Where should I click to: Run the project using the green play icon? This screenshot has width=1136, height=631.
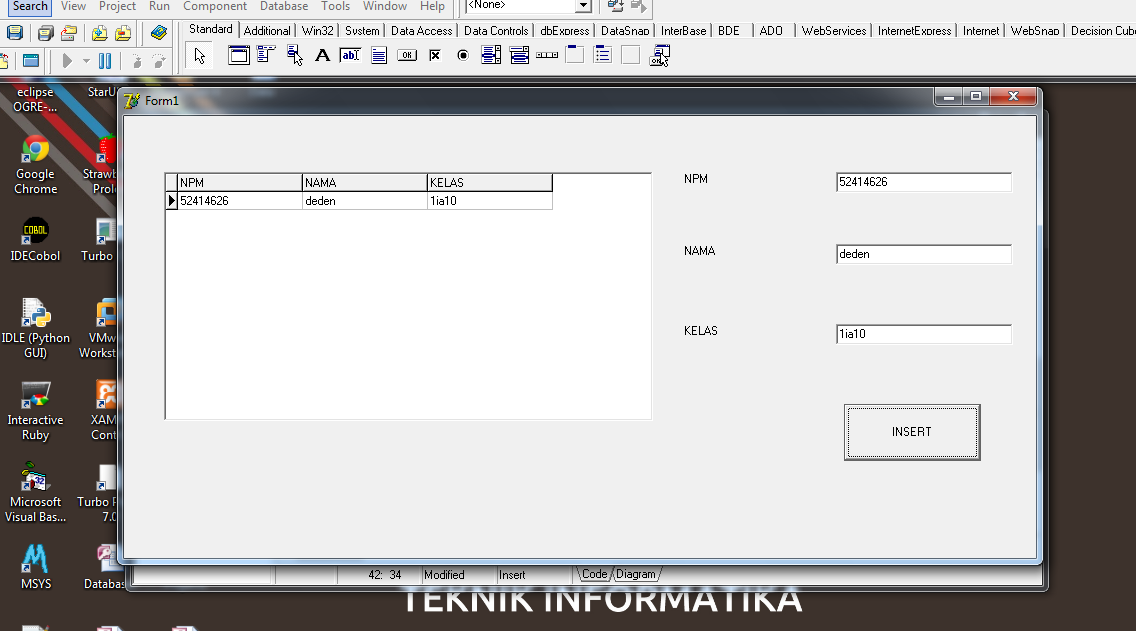pyautogui.click(x=69, y=61)
